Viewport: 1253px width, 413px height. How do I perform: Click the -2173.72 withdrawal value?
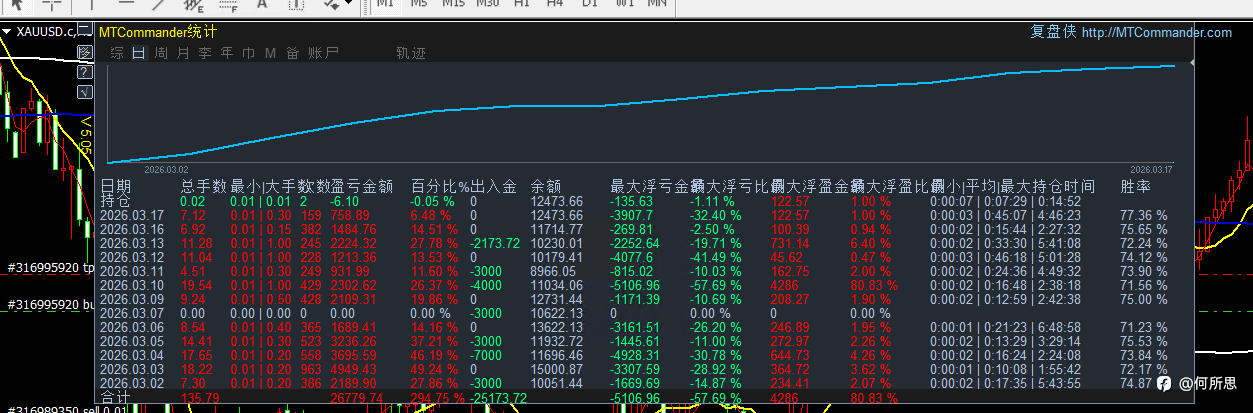click(x=496, y=243)
